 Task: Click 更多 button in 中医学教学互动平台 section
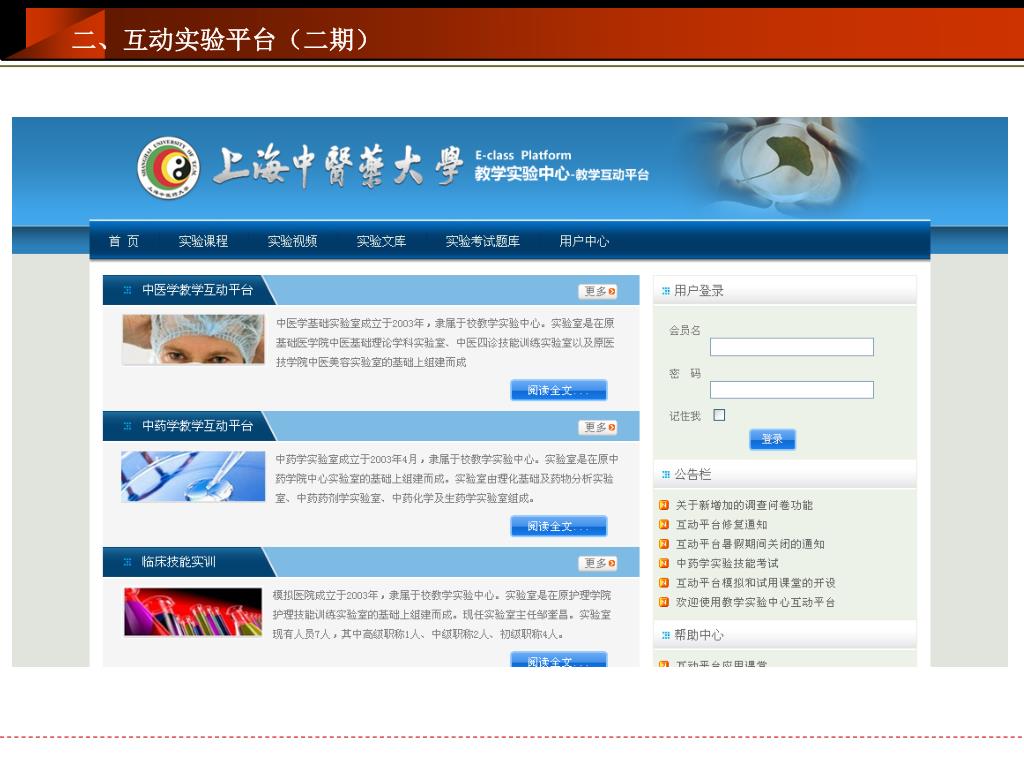598,291
